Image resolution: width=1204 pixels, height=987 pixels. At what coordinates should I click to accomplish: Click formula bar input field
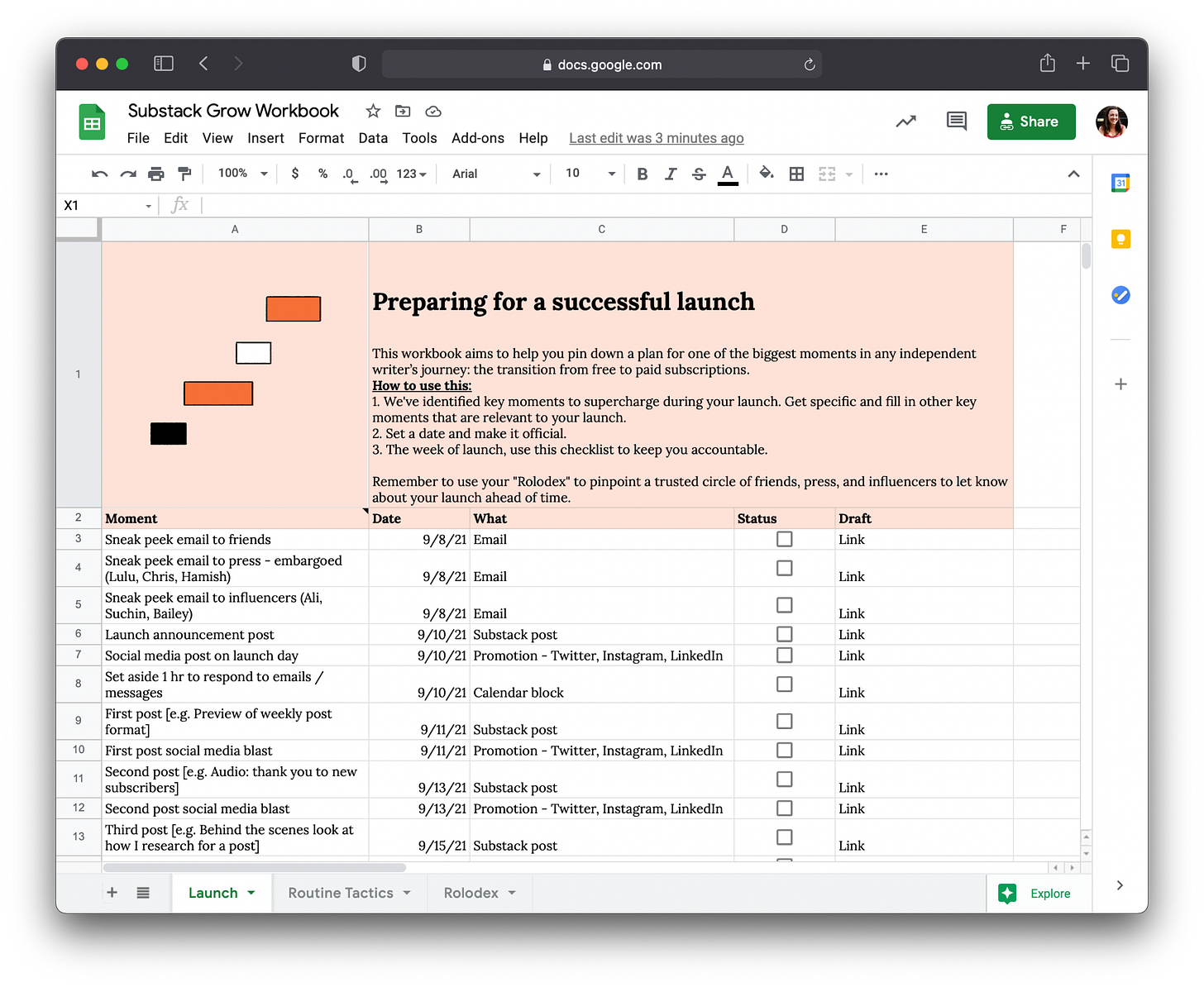coord(645,205)
